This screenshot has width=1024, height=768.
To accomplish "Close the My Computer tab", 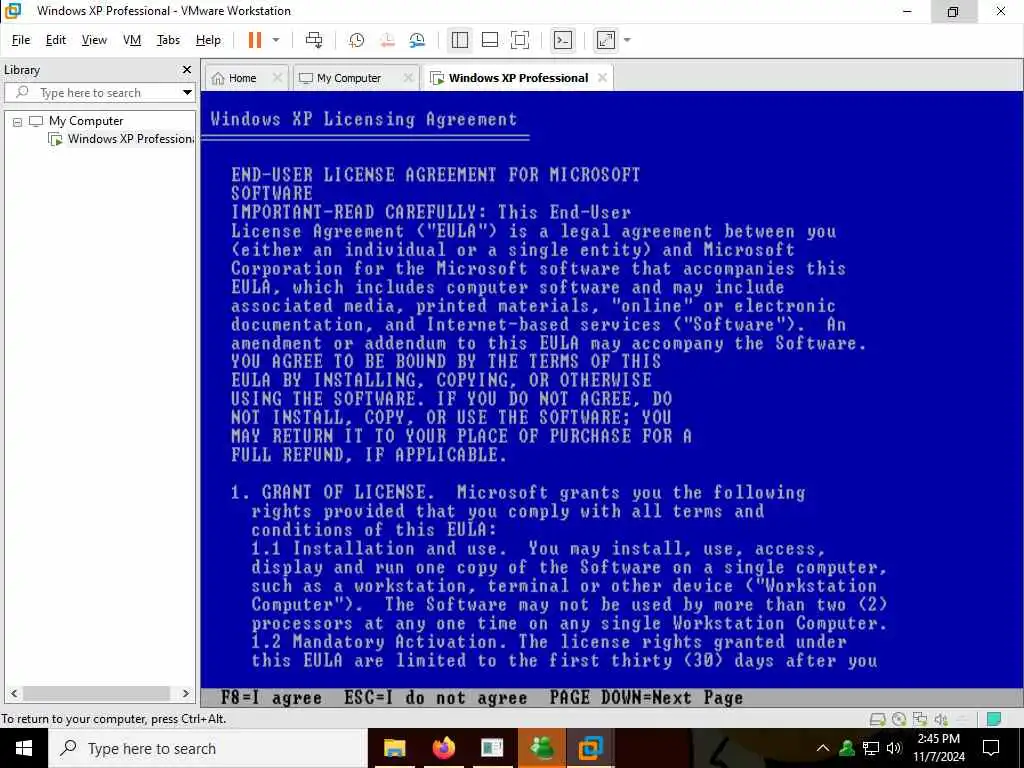I will coord(409,78).
